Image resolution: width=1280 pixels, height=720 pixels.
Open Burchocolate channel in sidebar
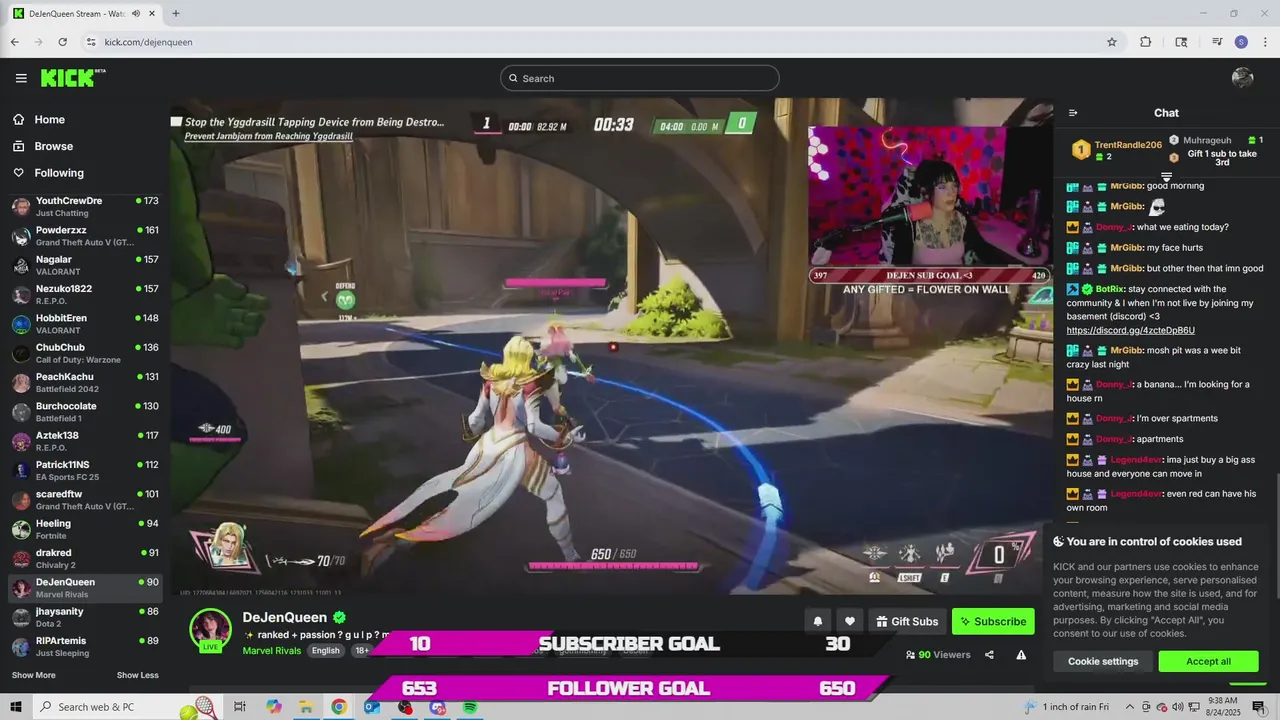pyautogui.click(x=85, y=412)
